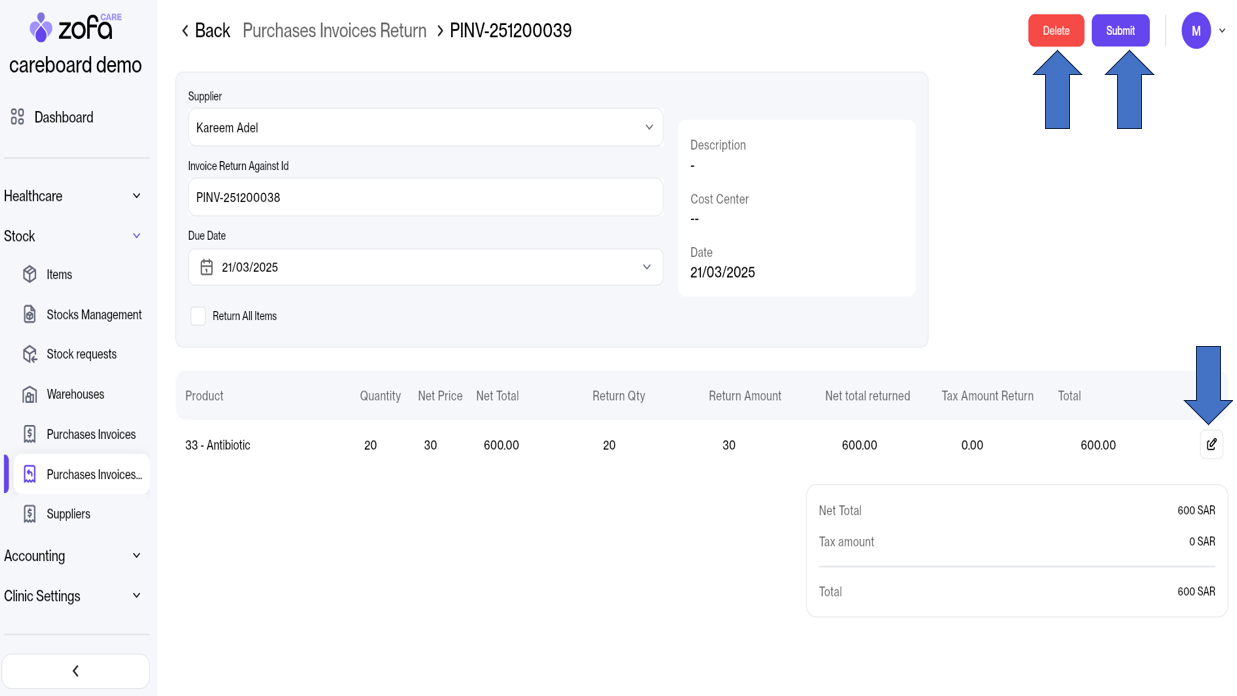Viewport: 1237px width, 696px height.
Task: Submit the purchase invoice return
Action: click(1119, 30)
